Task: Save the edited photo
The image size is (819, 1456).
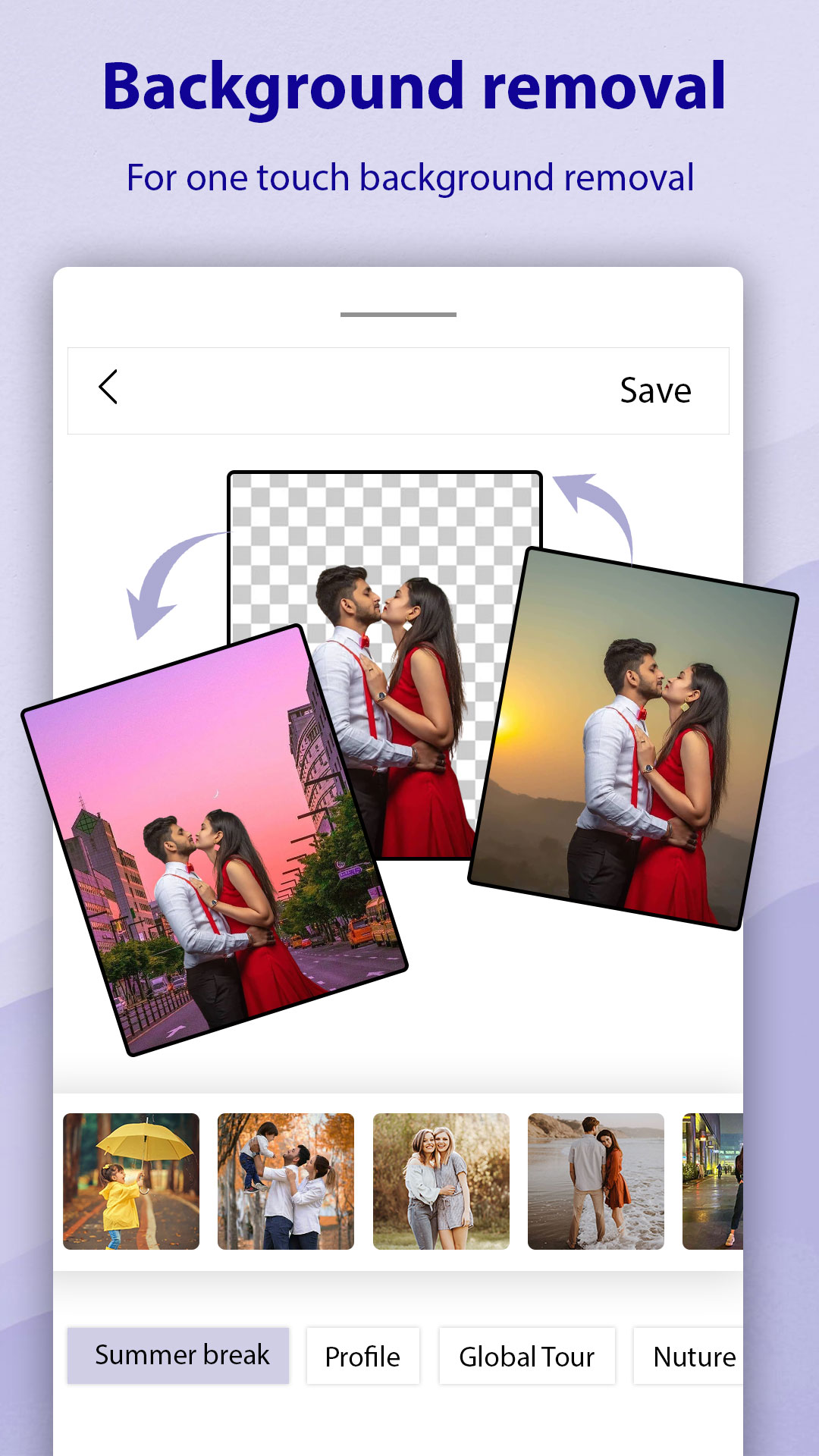Action: 655,391
